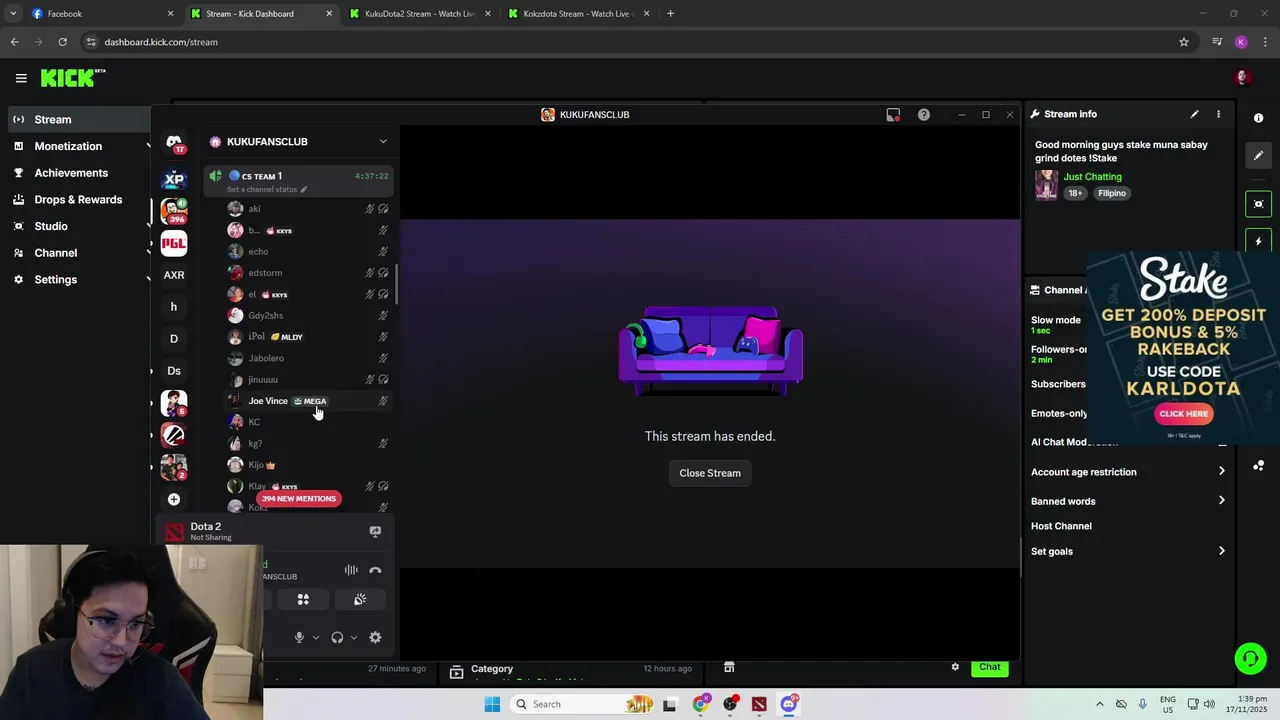Open Stream info more options menu
The height and width of the screenshot is (720, 1280).
tap(1218, 114)
